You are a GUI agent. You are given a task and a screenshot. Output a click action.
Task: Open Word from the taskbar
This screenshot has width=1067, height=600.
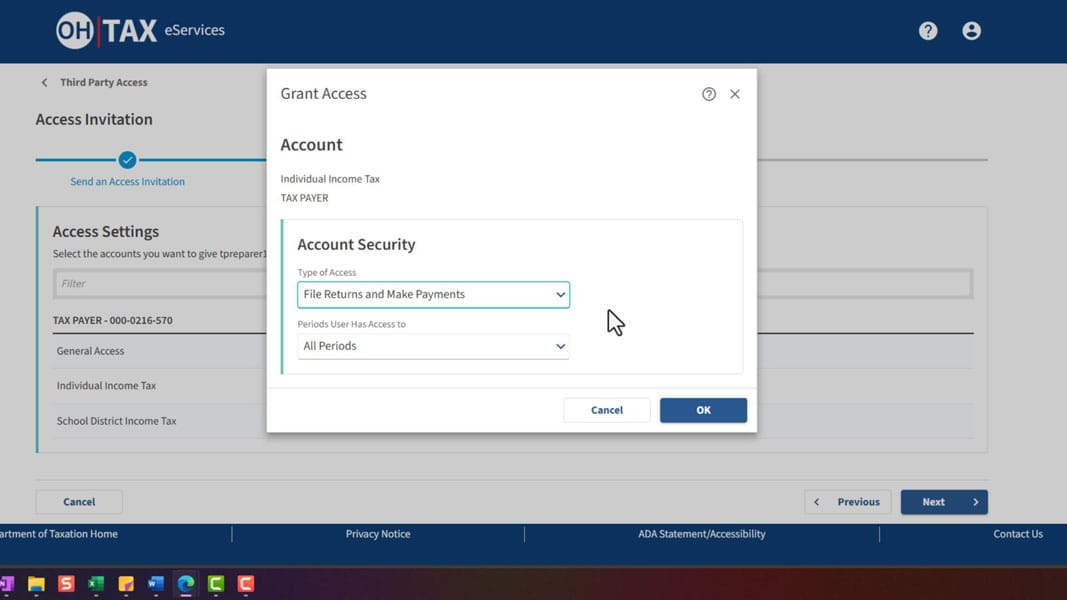pos(156,584)
